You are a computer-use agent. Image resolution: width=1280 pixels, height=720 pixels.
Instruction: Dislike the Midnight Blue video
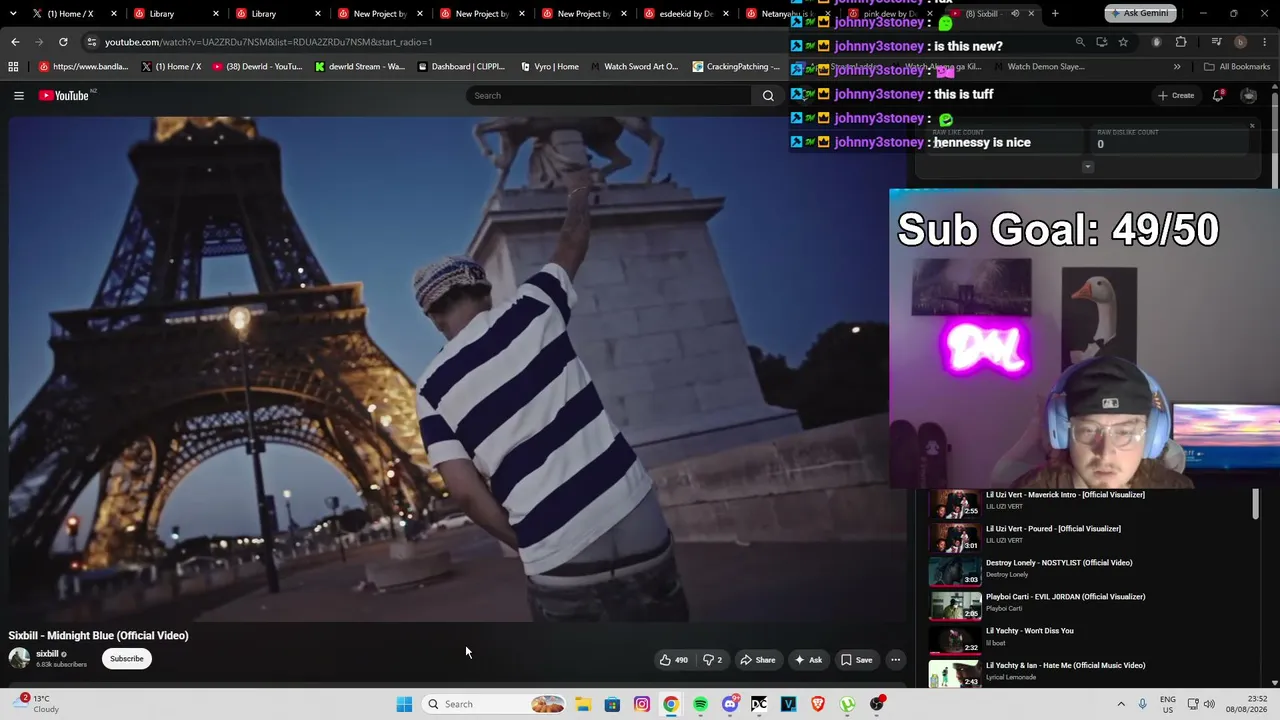tap(712, 660)
